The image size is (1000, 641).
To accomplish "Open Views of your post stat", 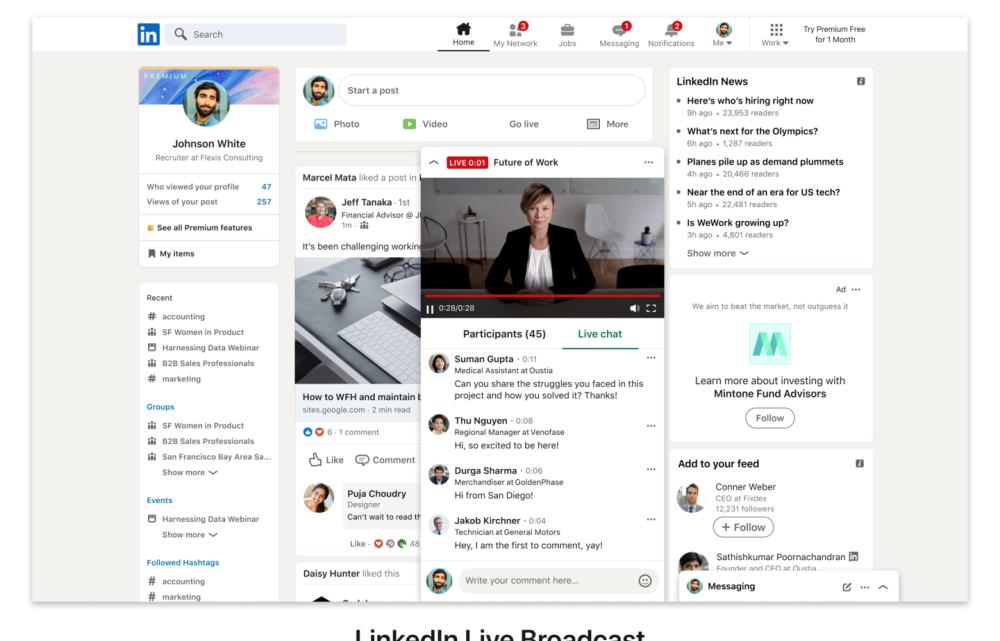I will 209,202.
